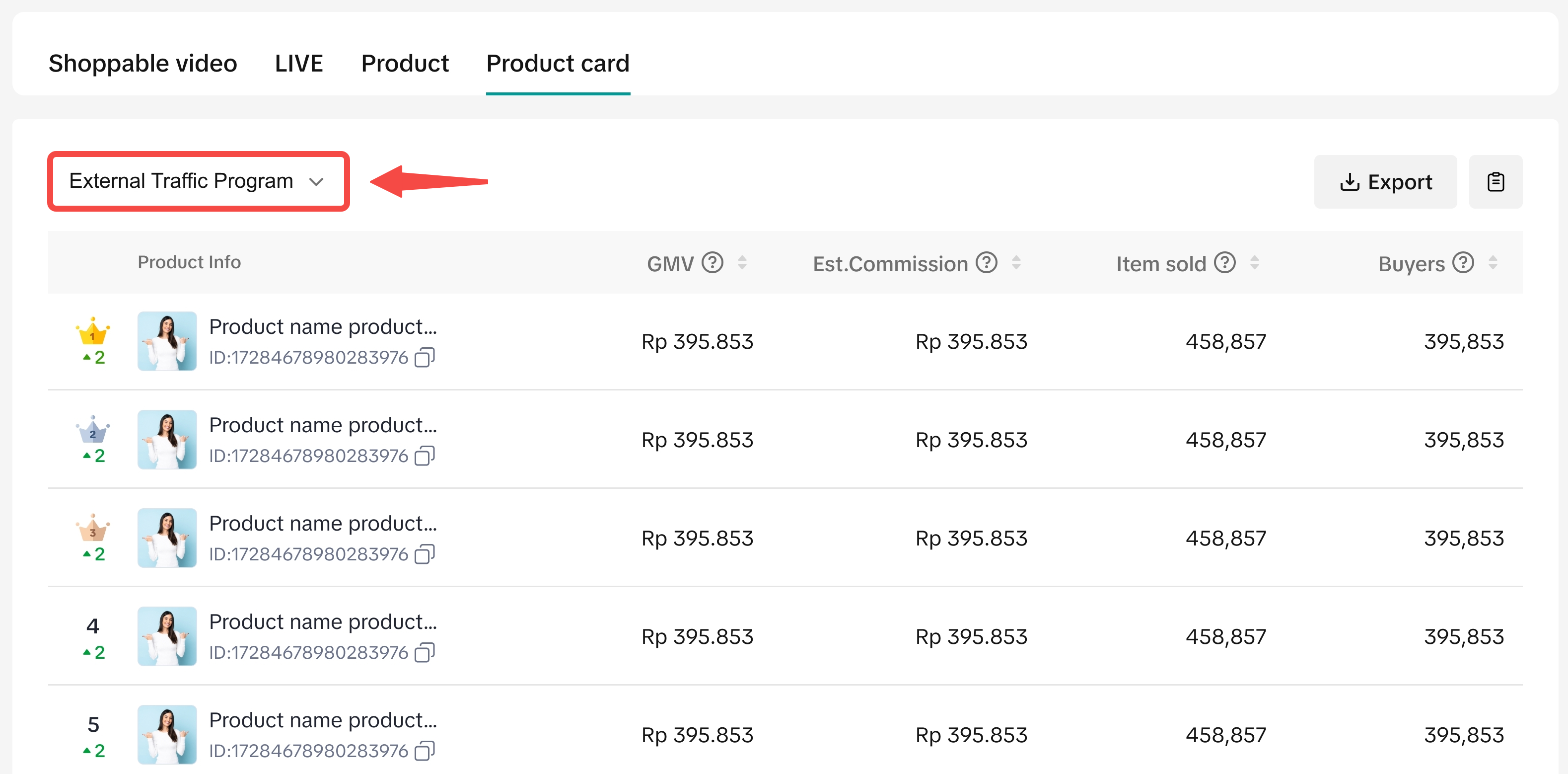Open first product name link
Screen dimensions: 1568x774
(x=323, y=327)
